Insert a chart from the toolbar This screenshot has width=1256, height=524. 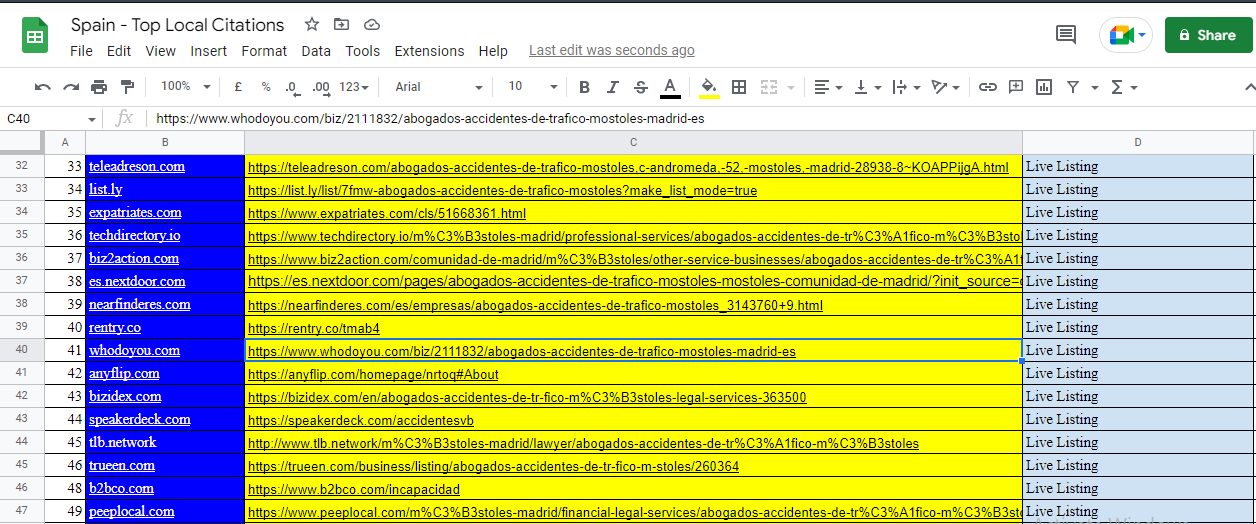1044,87
